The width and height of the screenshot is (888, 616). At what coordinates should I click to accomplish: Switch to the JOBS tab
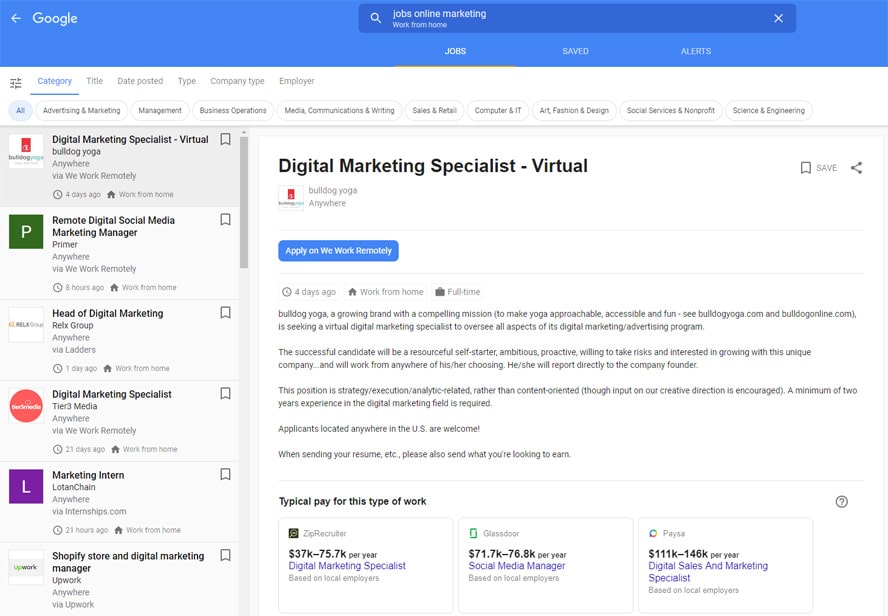tap(455, 51)
